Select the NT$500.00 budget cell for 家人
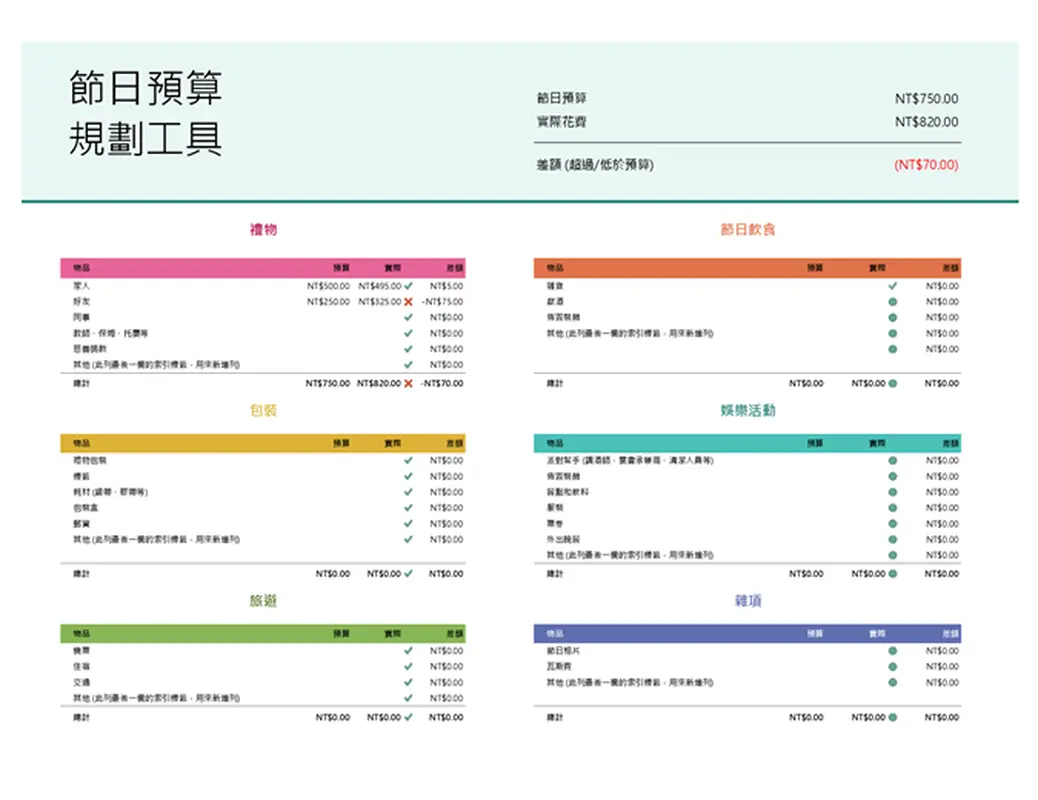This screenshot has height=800, width=1038. 328,286
